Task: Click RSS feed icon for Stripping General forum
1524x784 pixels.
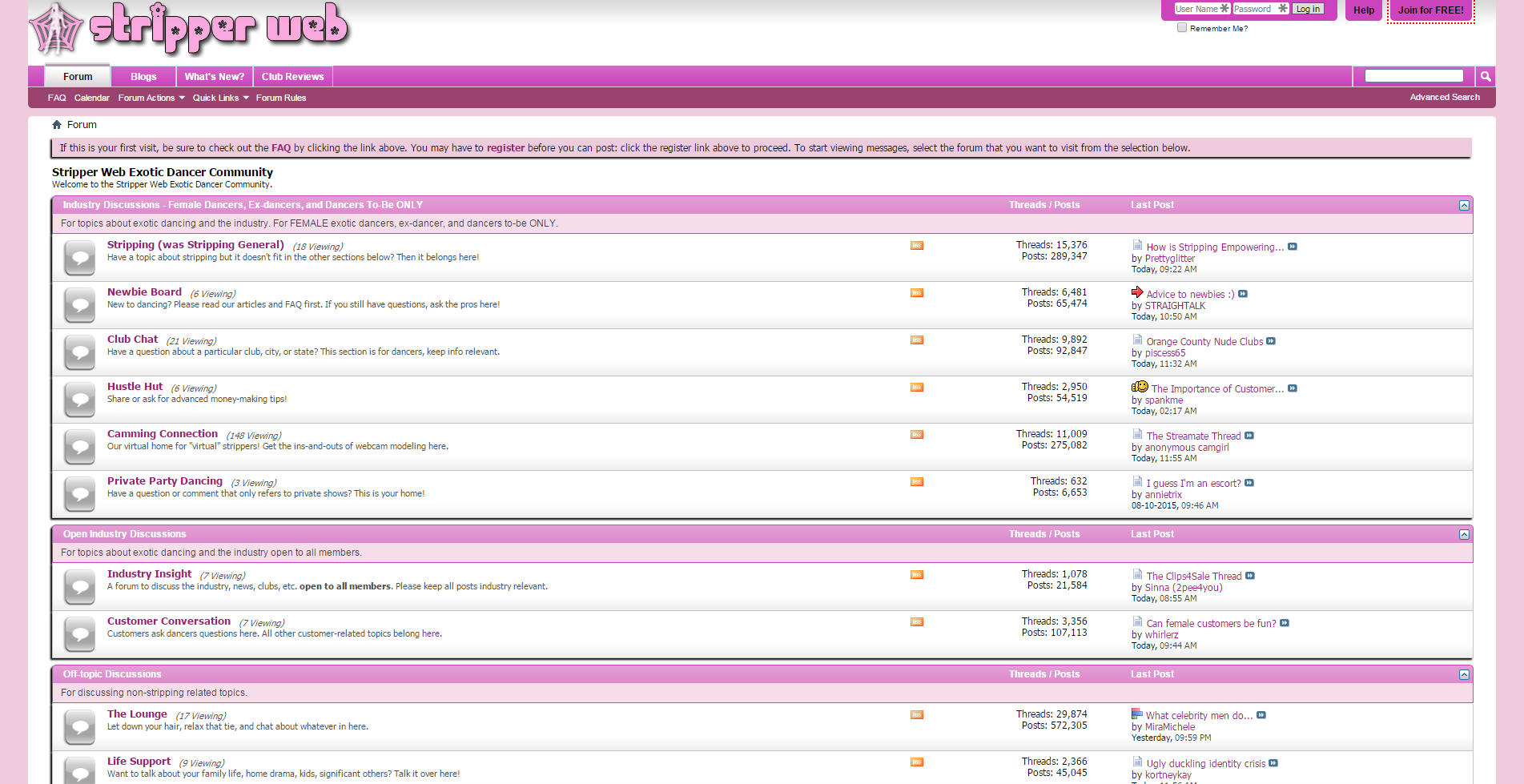Action: point(917,246)
